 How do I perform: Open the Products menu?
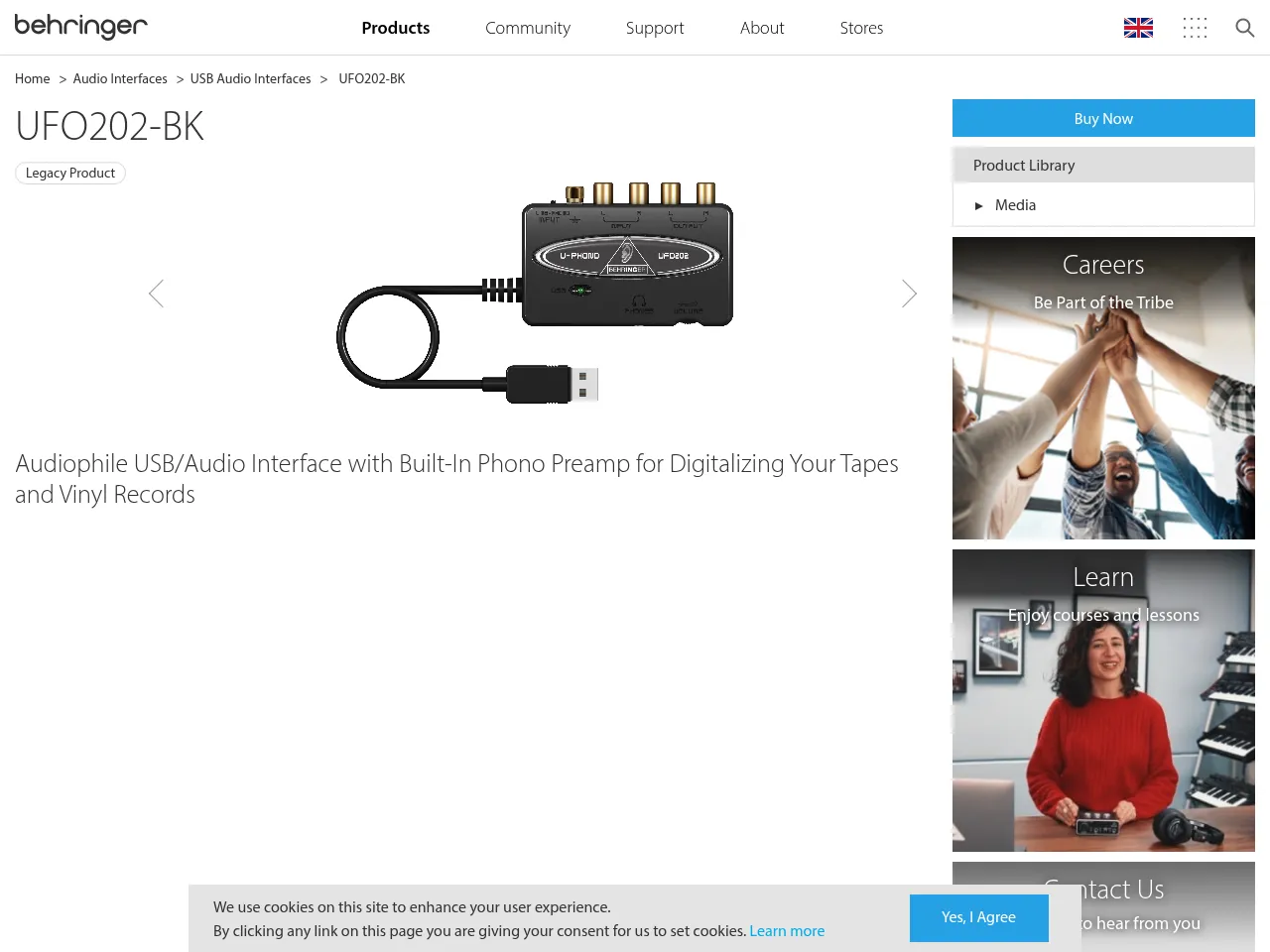point(395,28)
